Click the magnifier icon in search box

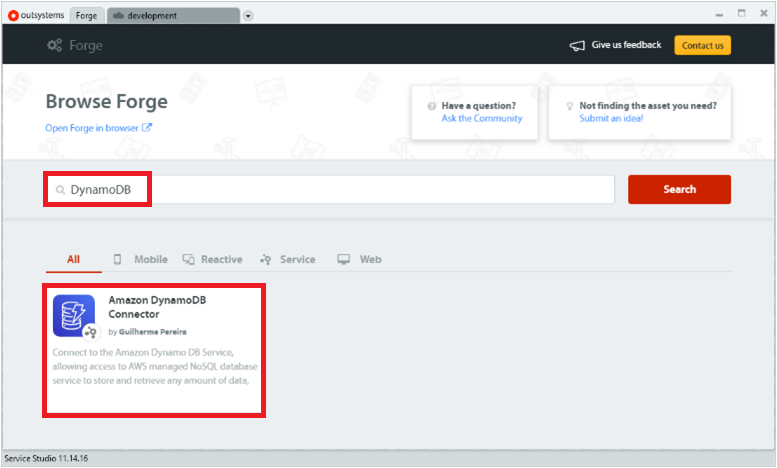[x=60, y=190]
